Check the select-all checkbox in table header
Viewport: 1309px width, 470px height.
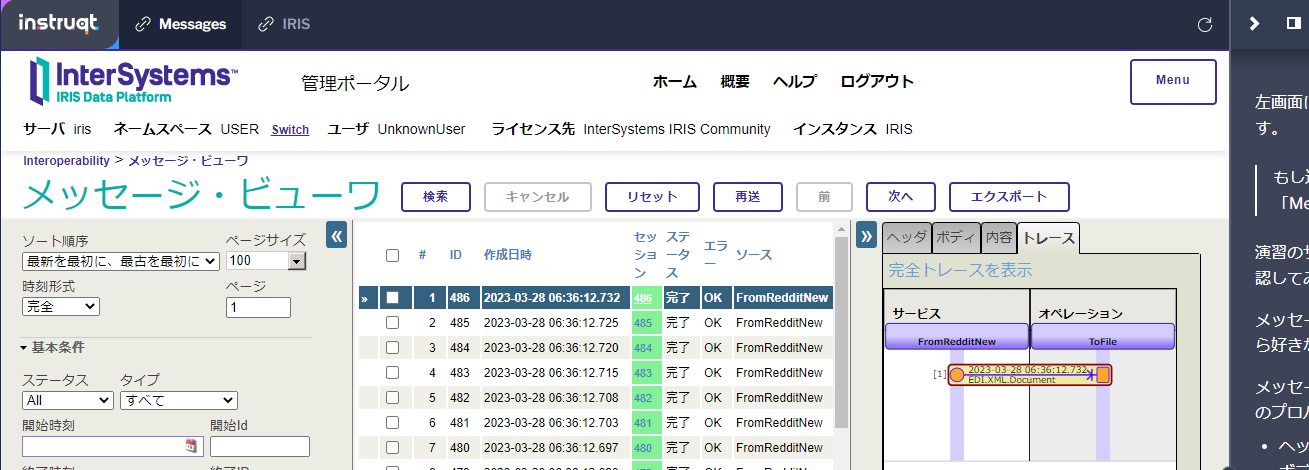pyautogui.click(x=393, y=255)
